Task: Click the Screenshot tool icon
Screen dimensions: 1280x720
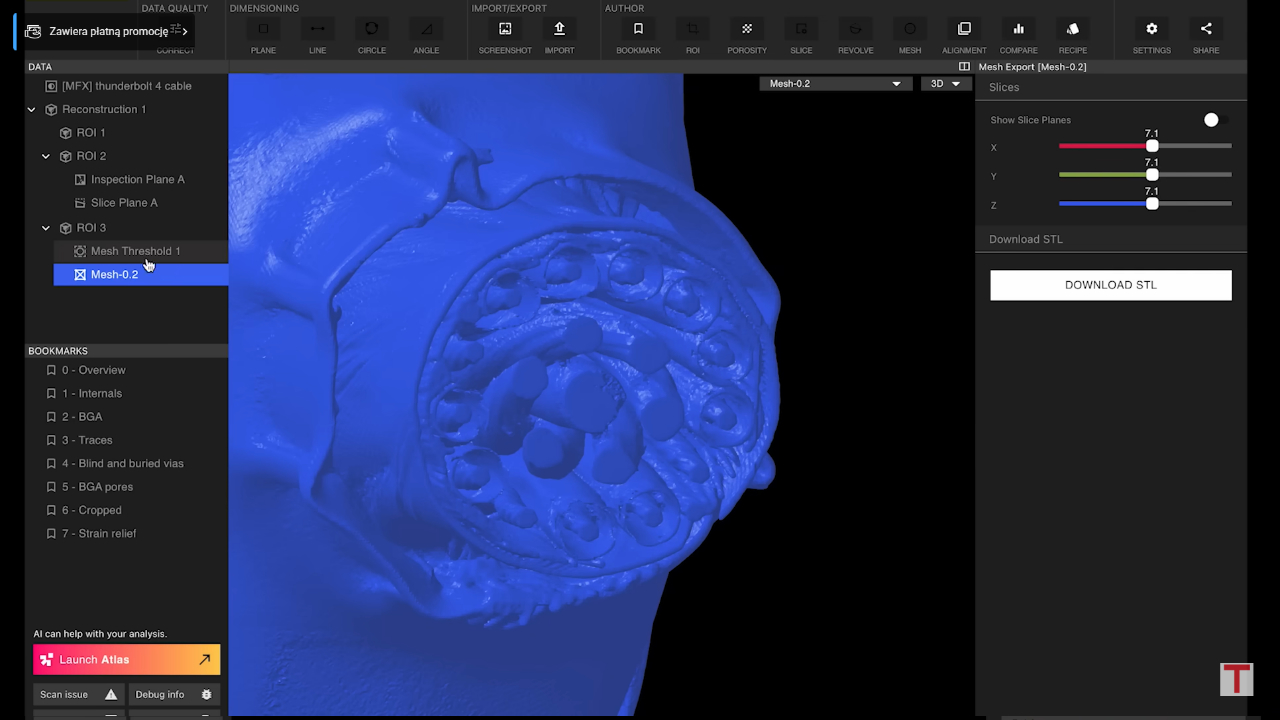Action: point(505,30)
